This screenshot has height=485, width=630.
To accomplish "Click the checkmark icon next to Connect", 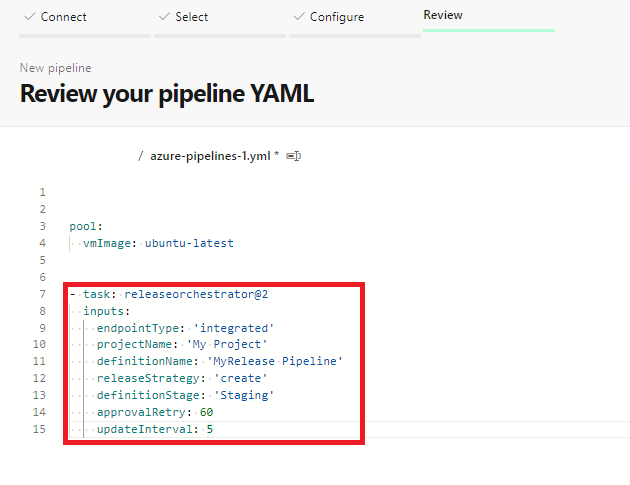I will 30,17.
